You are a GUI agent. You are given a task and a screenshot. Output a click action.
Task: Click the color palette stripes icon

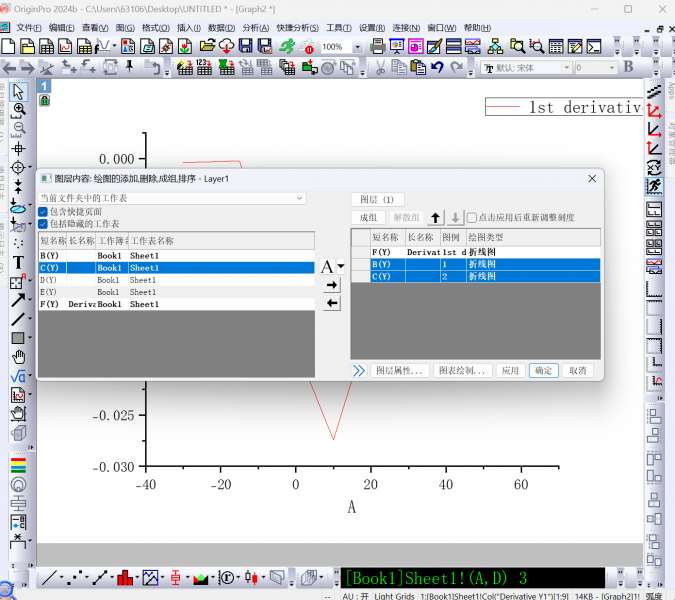(18, 465)
